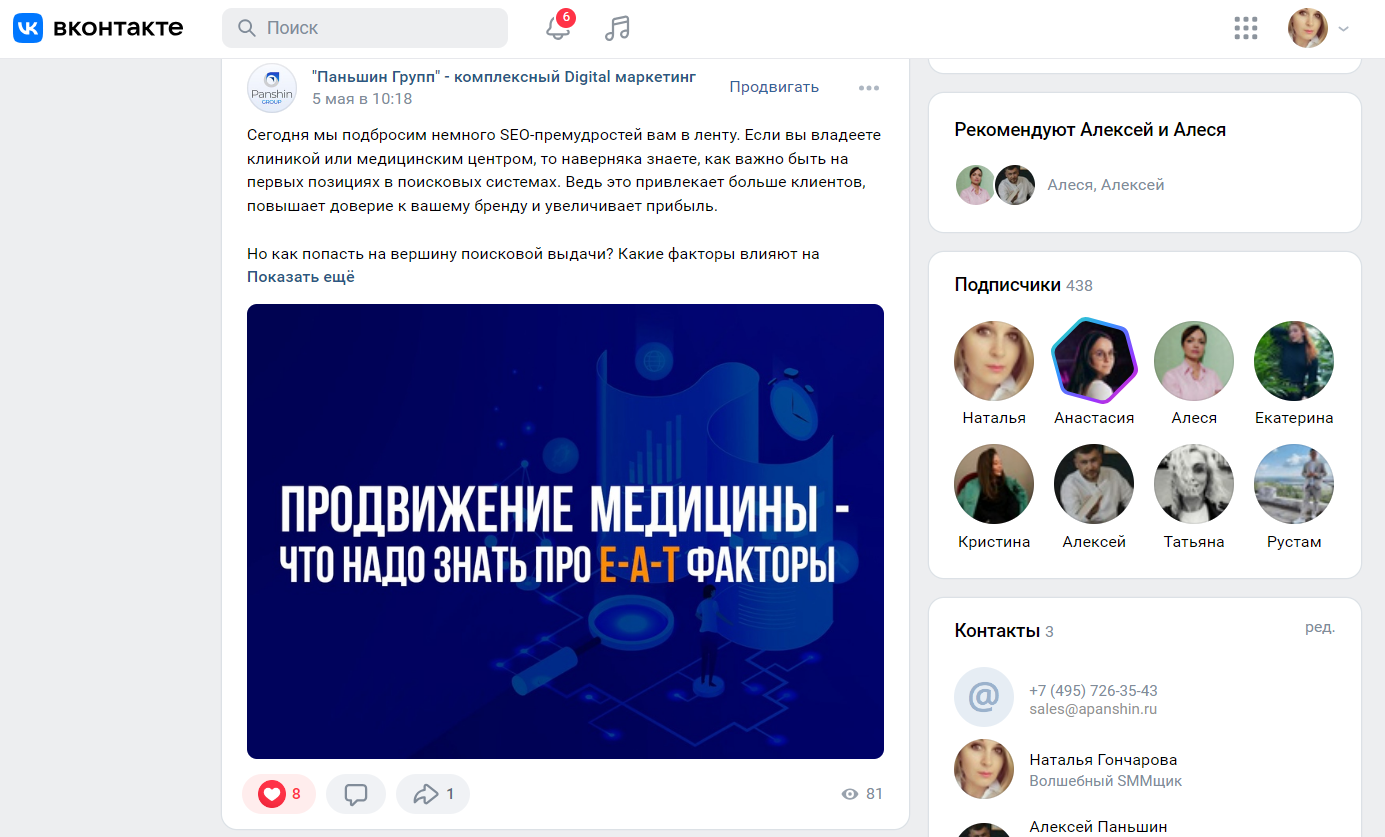Open Алексей Паньшин contact name
Image resolution: width=1385 pixels, height=837 pixels.
1098,827
